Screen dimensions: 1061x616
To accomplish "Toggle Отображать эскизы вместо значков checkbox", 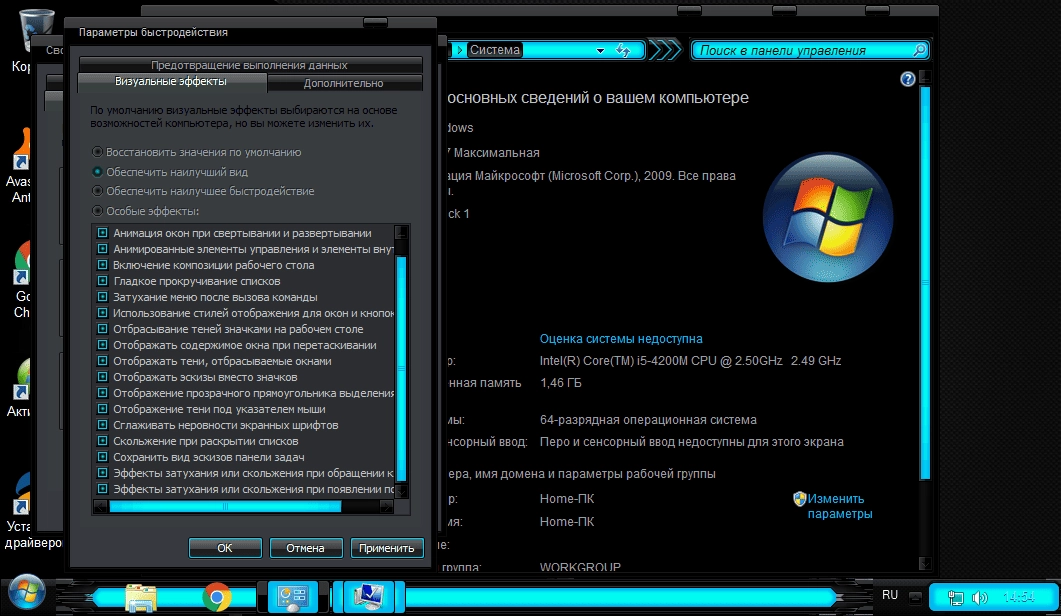I will pos(102,377).
